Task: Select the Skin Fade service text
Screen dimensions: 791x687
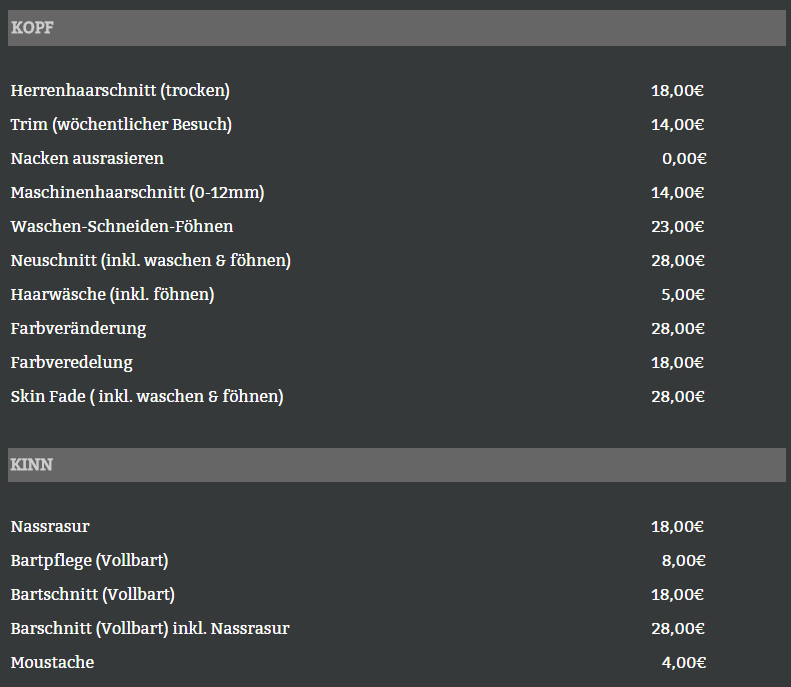Action: 147,397
